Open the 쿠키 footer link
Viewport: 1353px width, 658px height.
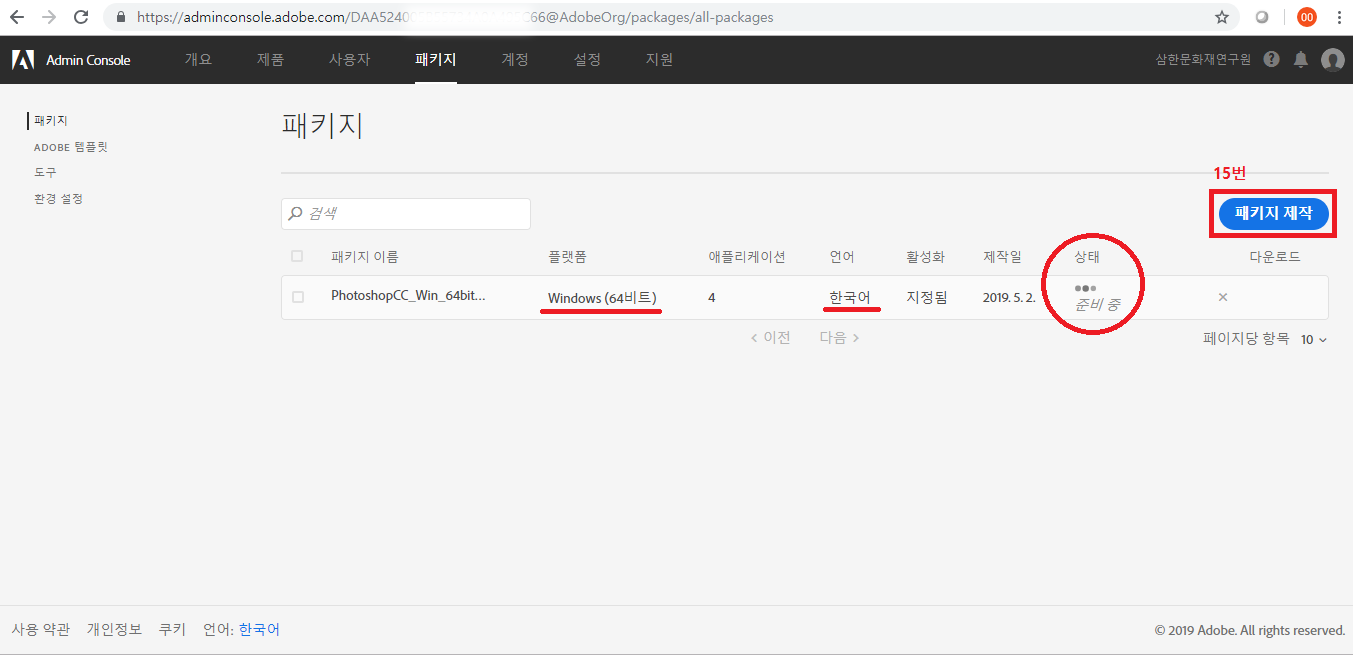point(172,630)
